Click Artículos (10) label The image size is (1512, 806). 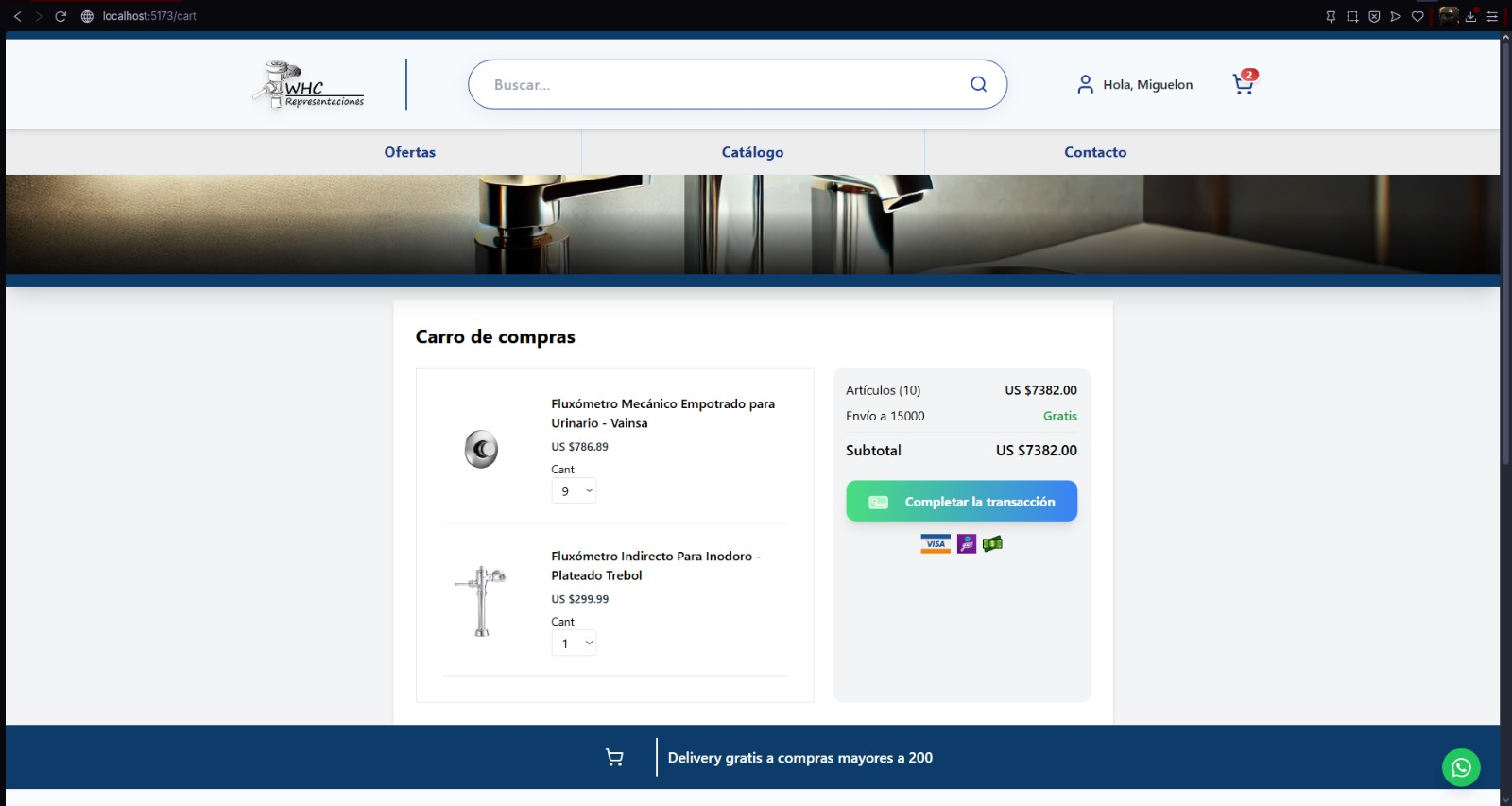(883, 390)
